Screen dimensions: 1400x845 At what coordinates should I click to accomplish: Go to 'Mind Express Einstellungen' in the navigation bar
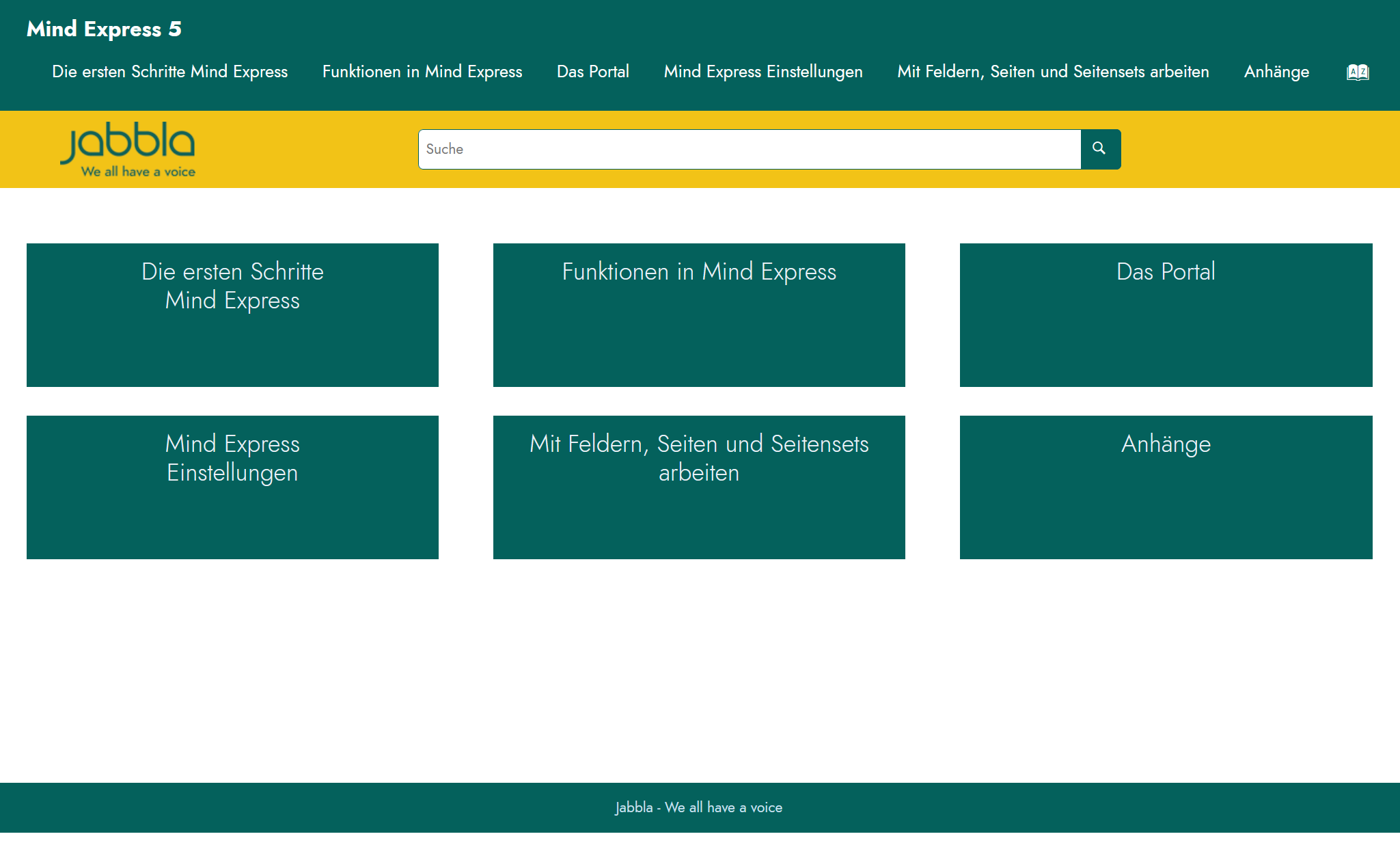coord(763,72)
